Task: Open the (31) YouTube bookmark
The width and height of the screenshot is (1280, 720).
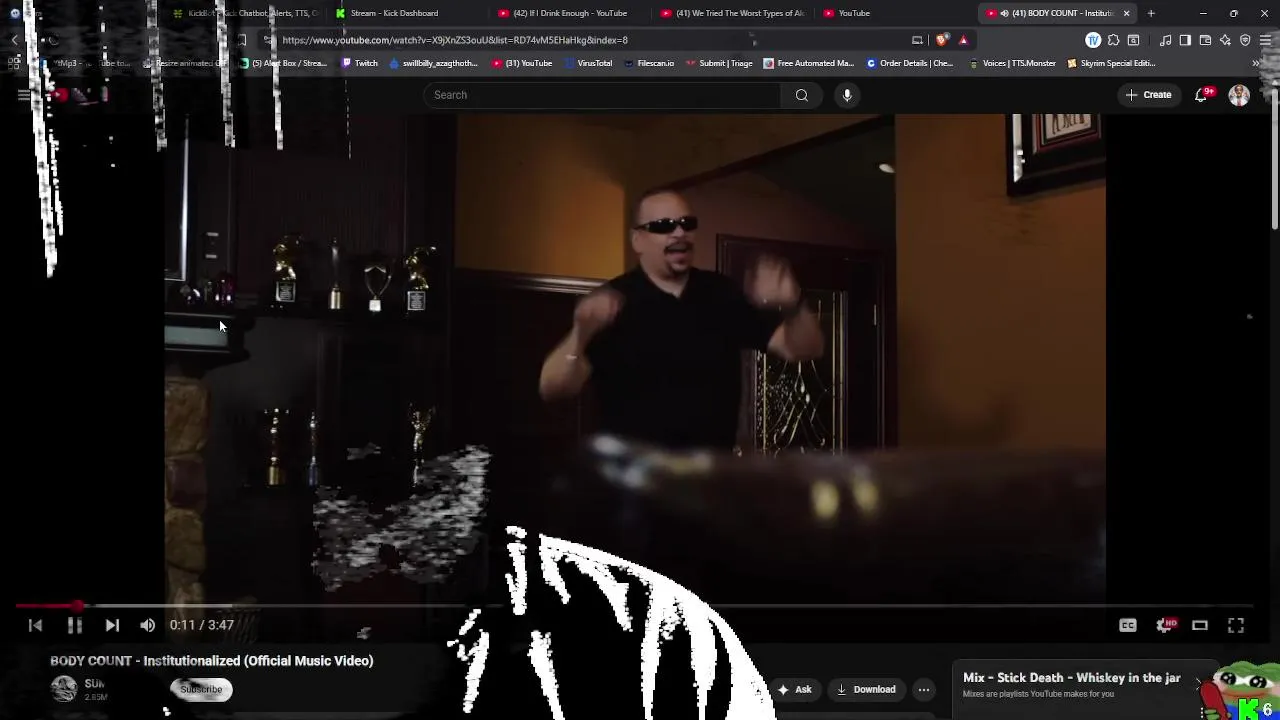Action: [522, 63]
